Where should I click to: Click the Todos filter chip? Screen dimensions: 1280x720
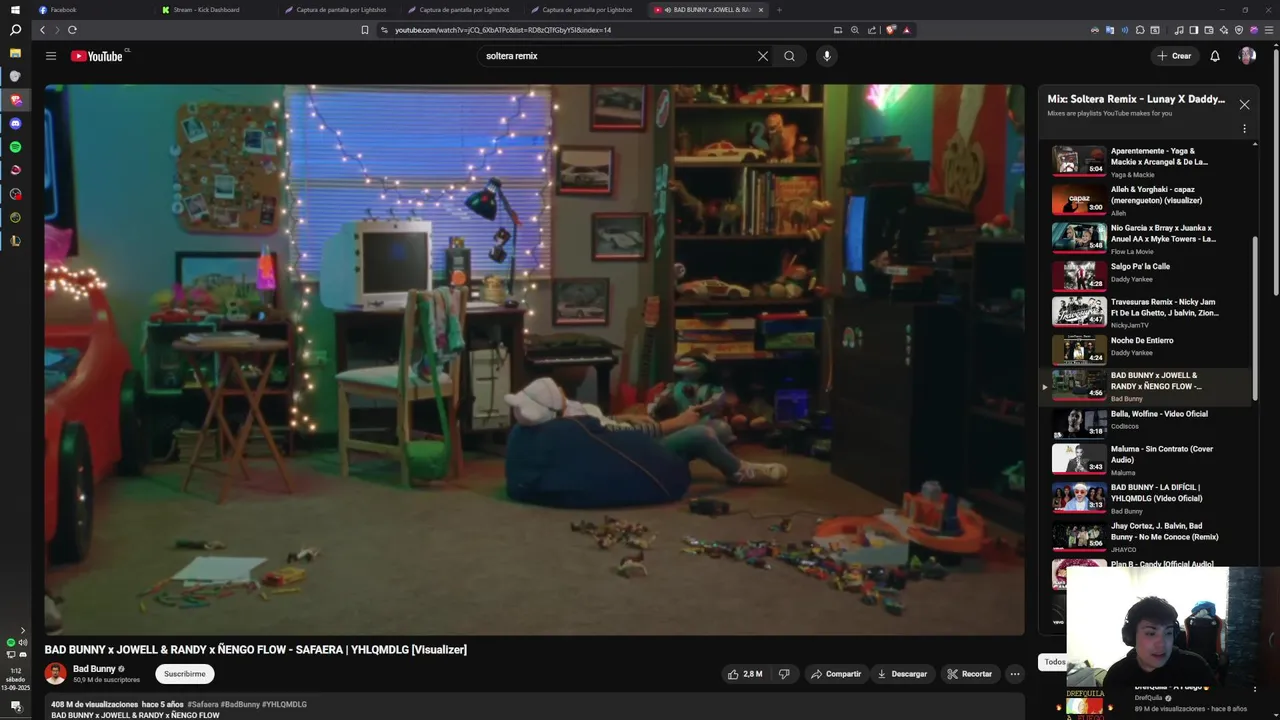point(1054,662)
